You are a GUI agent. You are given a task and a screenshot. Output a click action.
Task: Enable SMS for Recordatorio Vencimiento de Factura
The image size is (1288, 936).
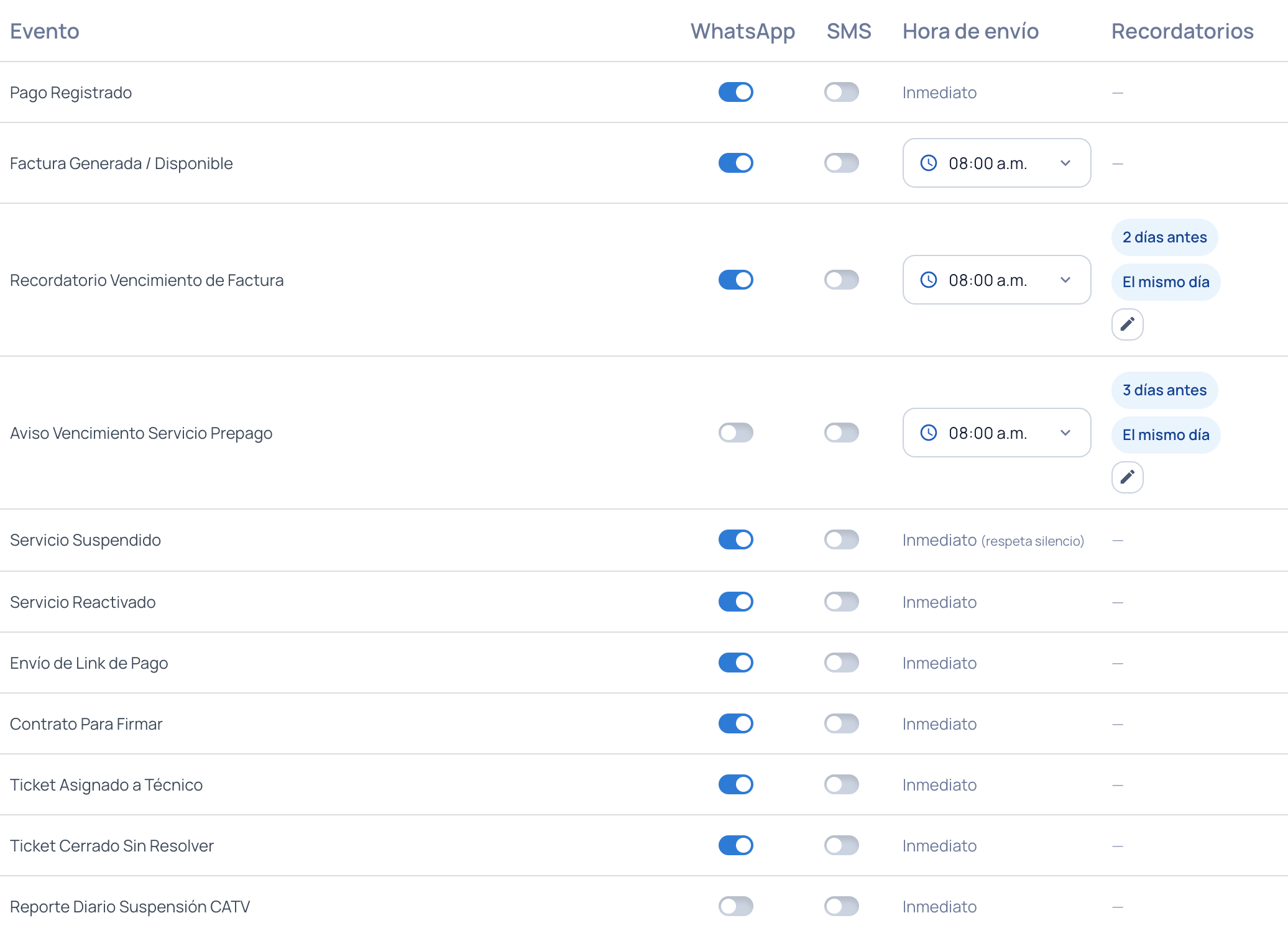click(x=841, y=280)
